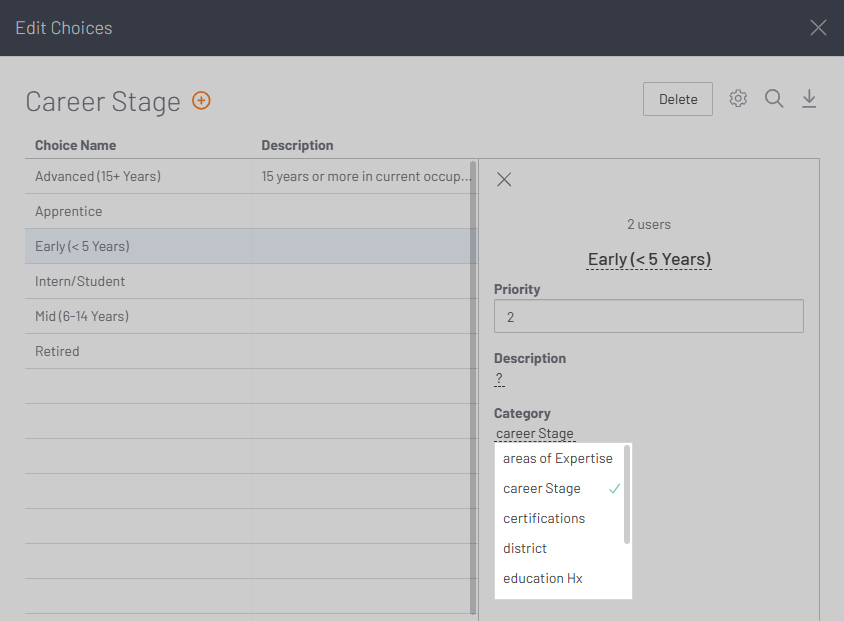The height and width of the screenshot is (621, 844).
Task: Select the Retired choice row
Action: coord(57,351)
